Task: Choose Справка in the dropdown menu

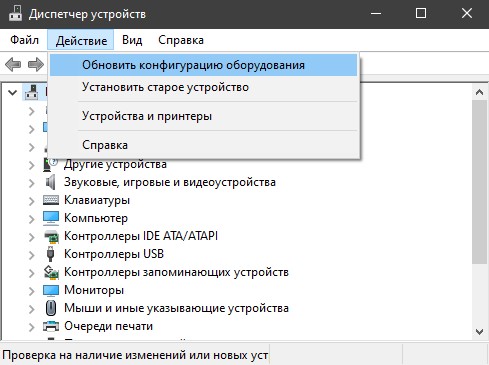Action: [x=203, y=145]
